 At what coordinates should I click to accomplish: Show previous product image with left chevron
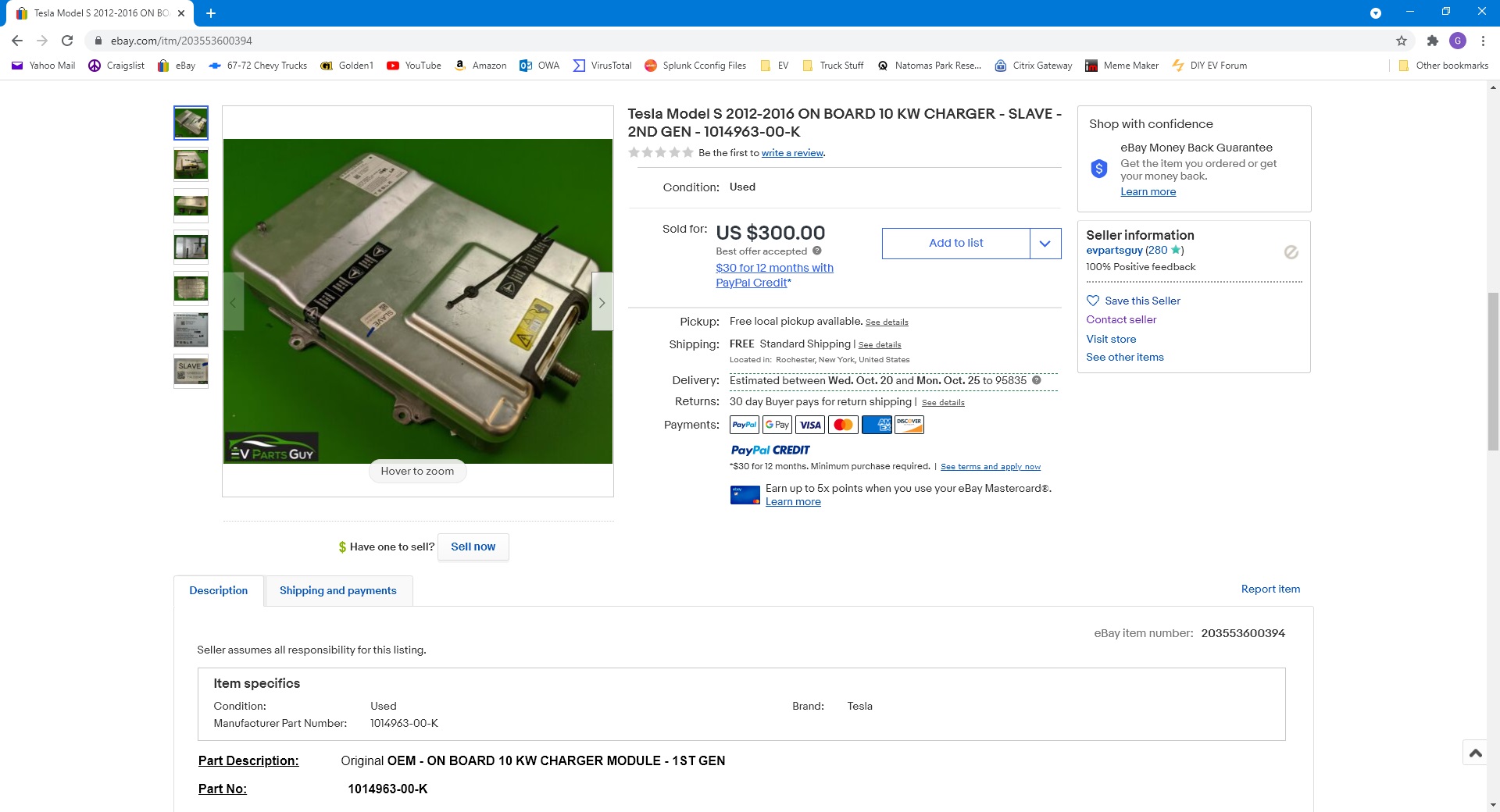click(x=233, y=302)
